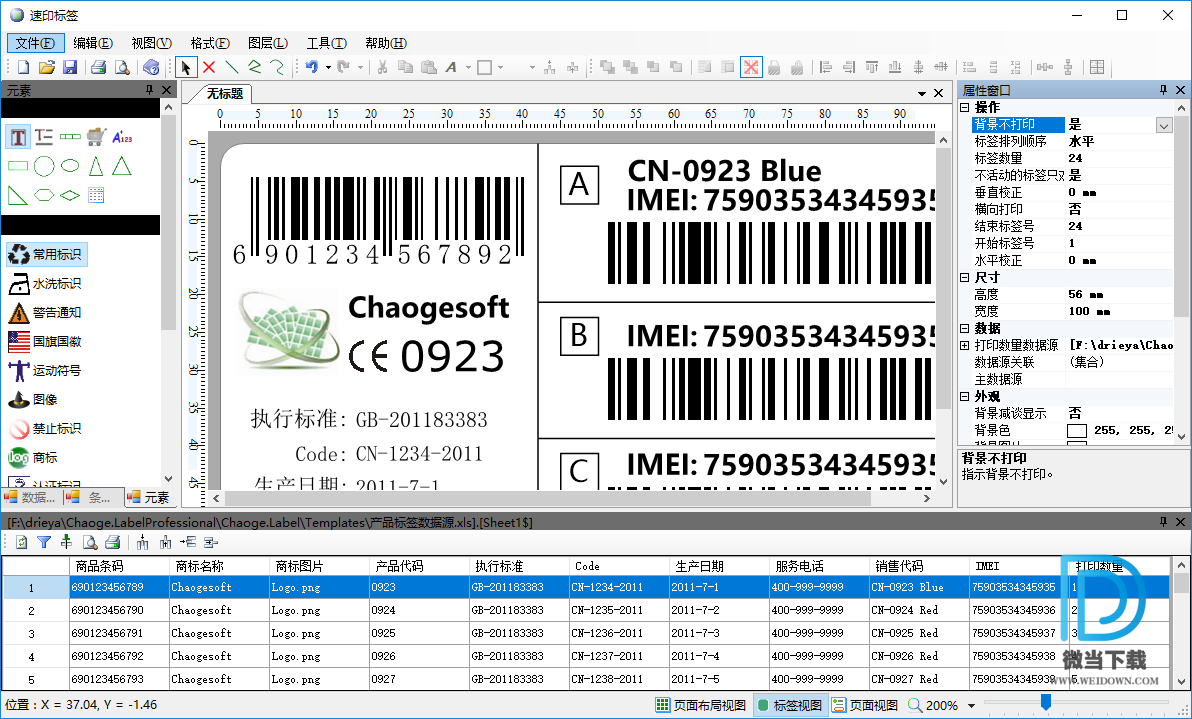Screen dimensions: 1192x719
Task: Refresh the data source grid
Action: (x=21, y=542)
